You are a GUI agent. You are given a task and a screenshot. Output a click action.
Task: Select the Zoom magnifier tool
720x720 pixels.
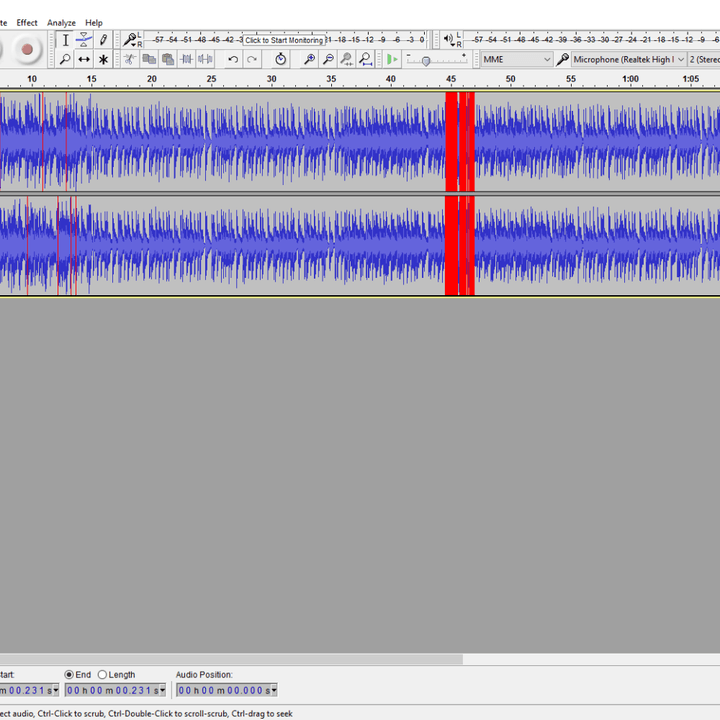[65, 59]
